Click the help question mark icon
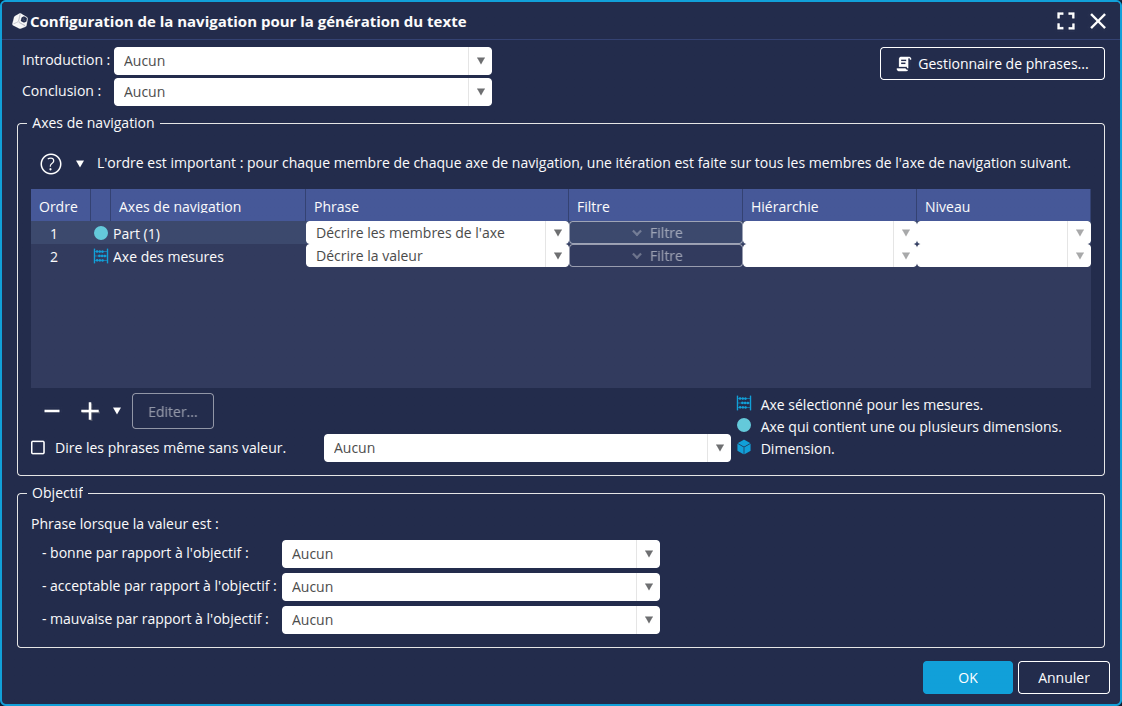Viewport: 1122px width, 706px height. (x=51, y=164)
